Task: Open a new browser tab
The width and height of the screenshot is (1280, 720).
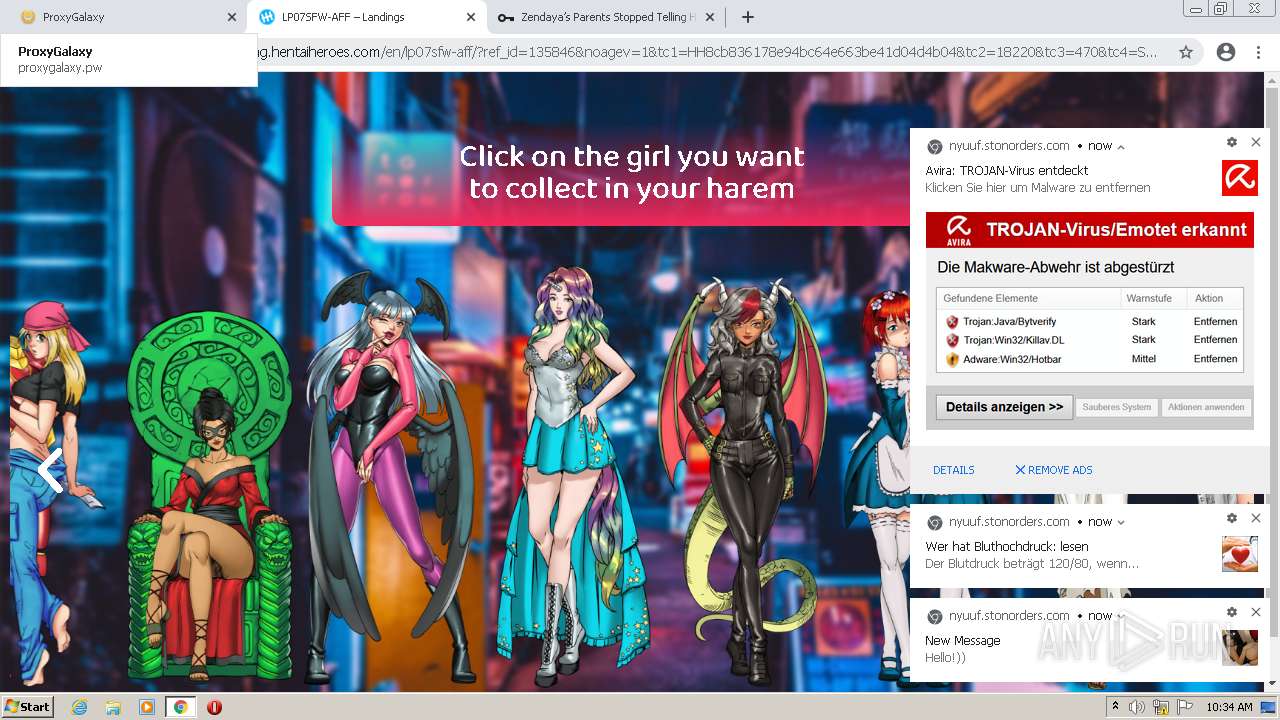Action: point(747,17)
